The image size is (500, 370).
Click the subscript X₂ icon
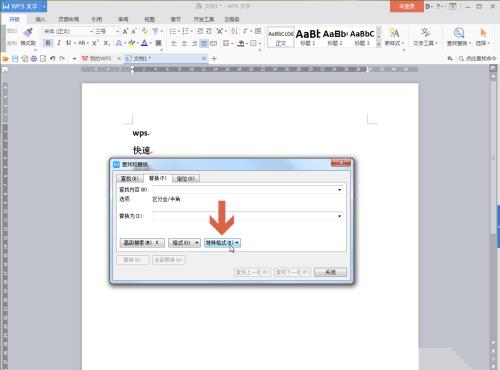pos(106,43)
